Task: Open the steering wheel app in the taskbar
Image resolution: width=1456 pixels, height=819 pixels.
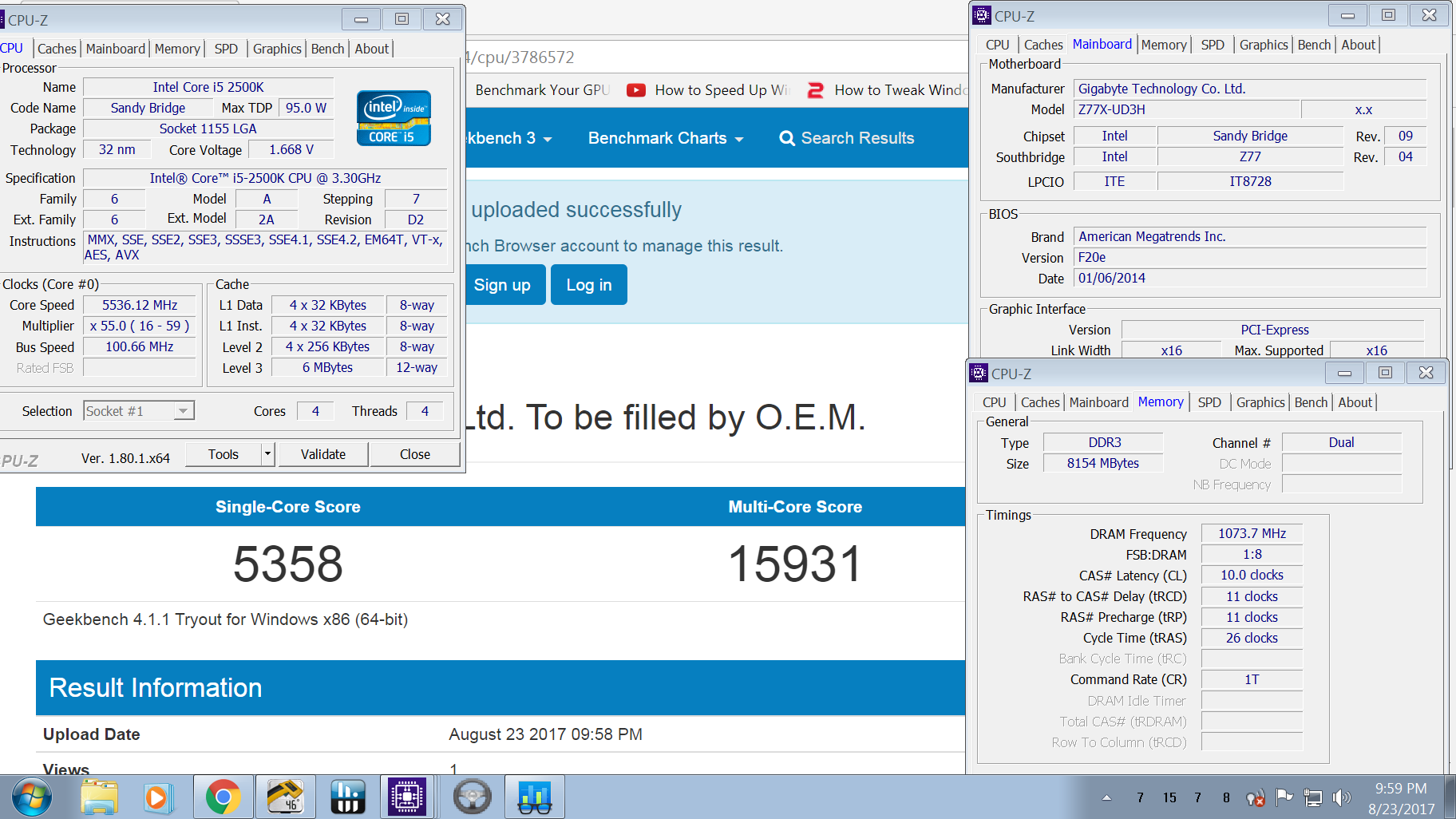Action: (472, 797)
